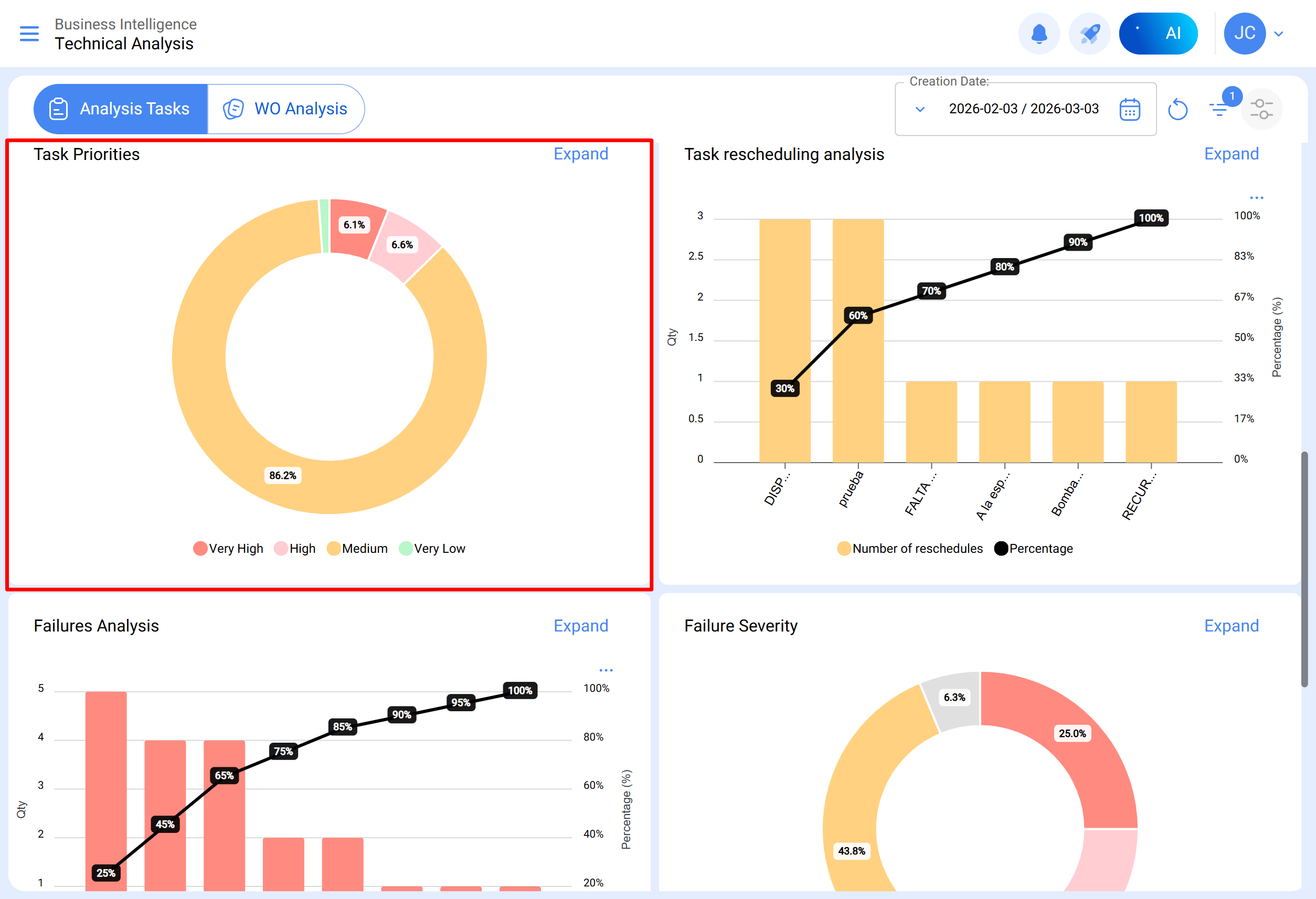Expand the Failure Severity chart
Viewport: 1316px width, 899px height.
[1231, 626]
